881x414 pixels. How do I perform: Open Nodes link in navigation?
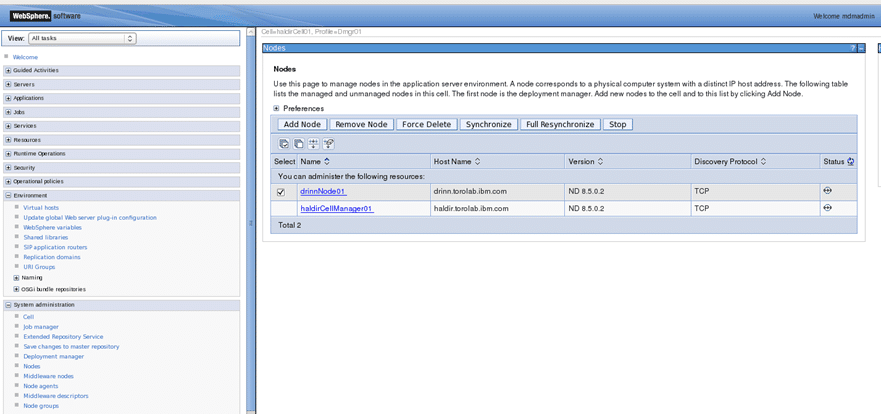point(32,366)
